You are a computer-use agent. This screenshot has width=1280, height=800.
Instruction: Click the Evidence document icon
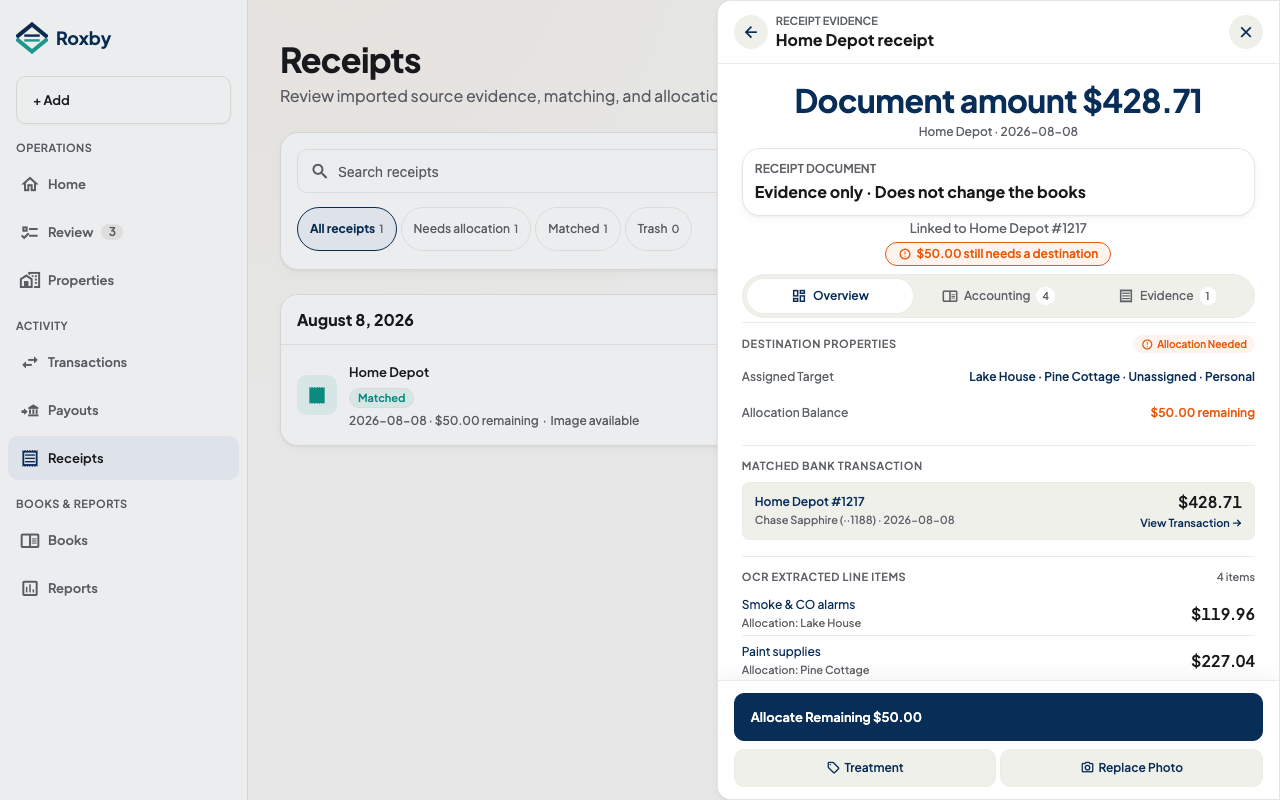tap(1126, 296)
